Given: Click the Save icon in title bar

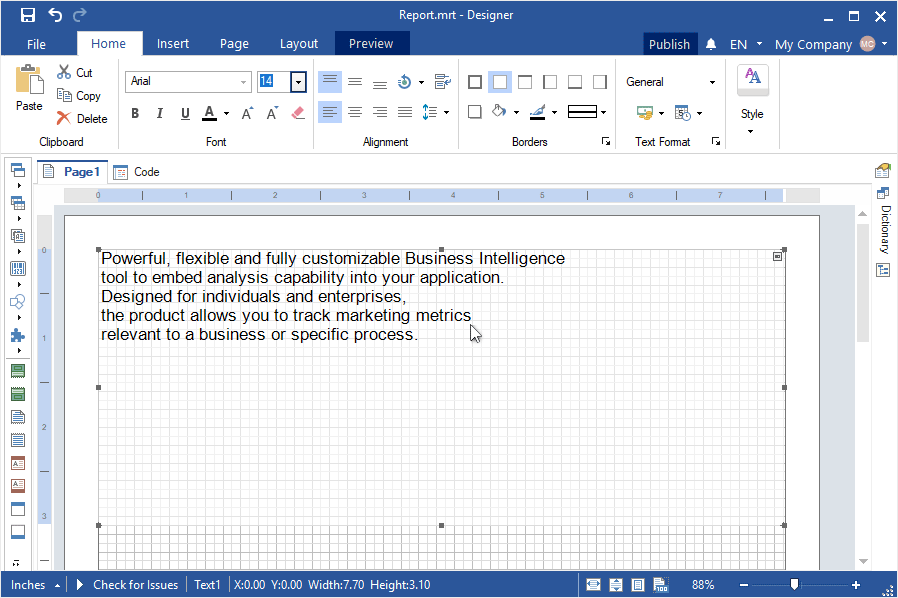Looking at the screenshot, I should (27, 15).
